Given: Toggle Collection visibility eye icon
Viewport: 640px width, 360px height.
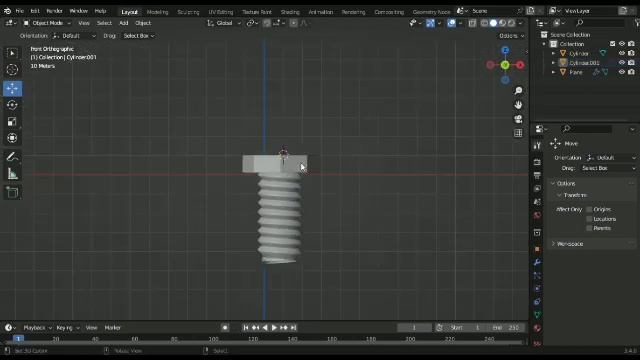Looking at the screenshot, I should coord(622,44).
